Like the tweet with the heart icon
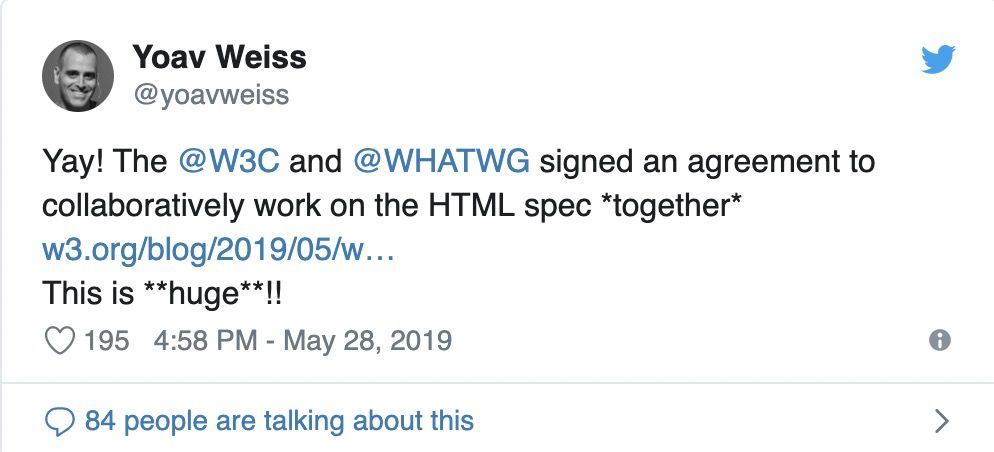 [62, 341]
